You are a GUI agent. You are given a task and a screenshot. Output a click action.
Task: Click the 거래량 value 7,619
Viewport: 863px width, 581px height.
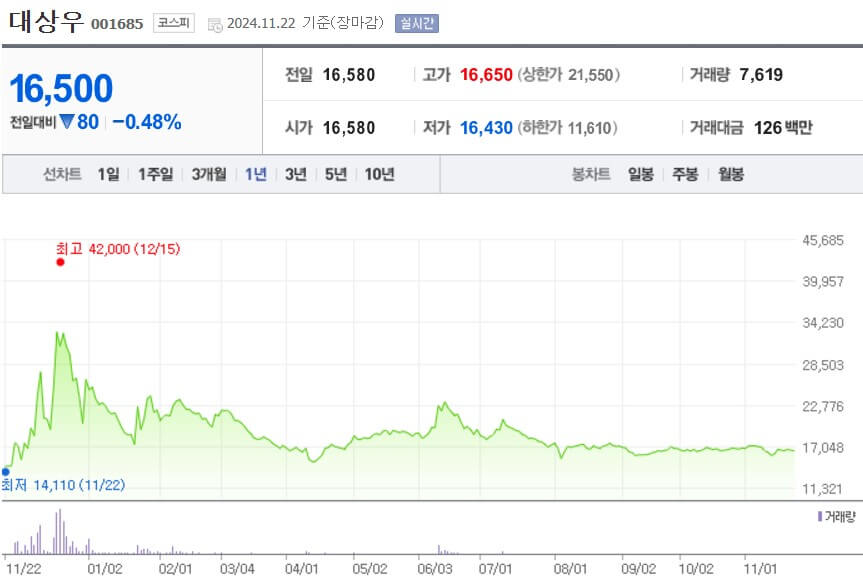click(761, 75)
